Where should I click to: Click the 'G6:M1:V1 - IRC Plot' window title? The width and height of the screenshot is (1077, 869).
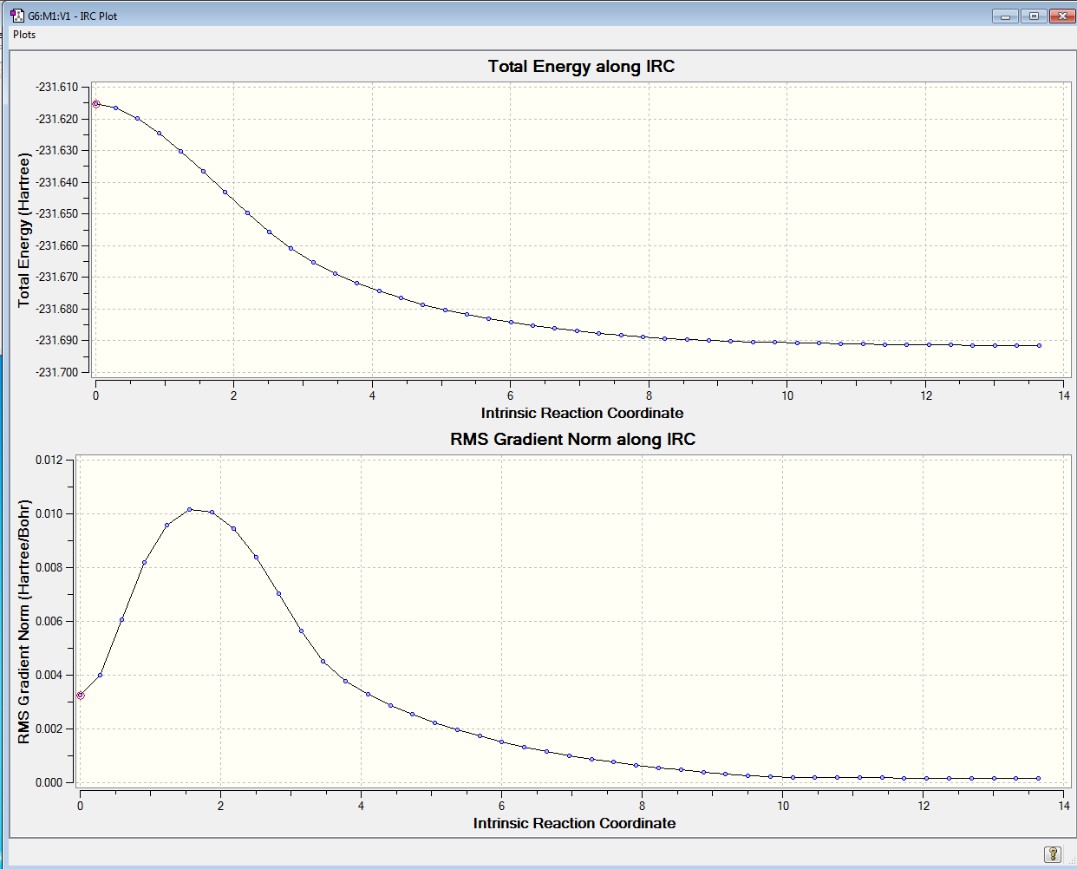tap(73, 16)
